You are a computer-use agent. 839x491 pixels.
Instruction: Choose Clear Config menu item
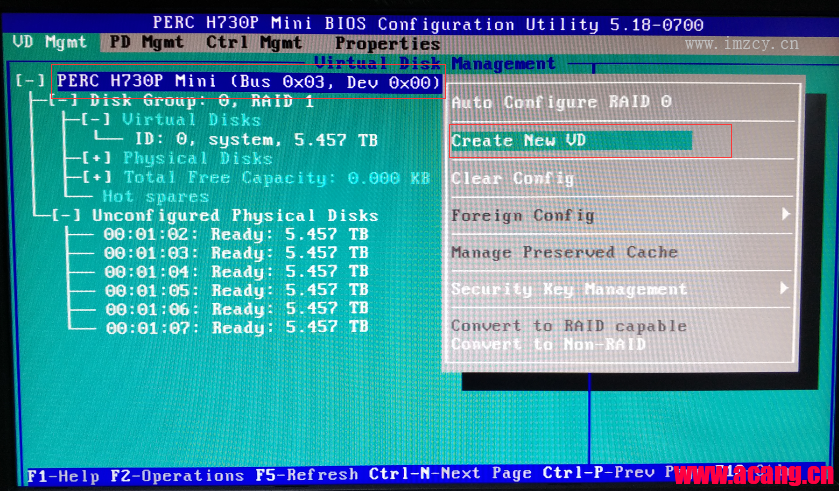pyautogui.click(x=513, y=178)
